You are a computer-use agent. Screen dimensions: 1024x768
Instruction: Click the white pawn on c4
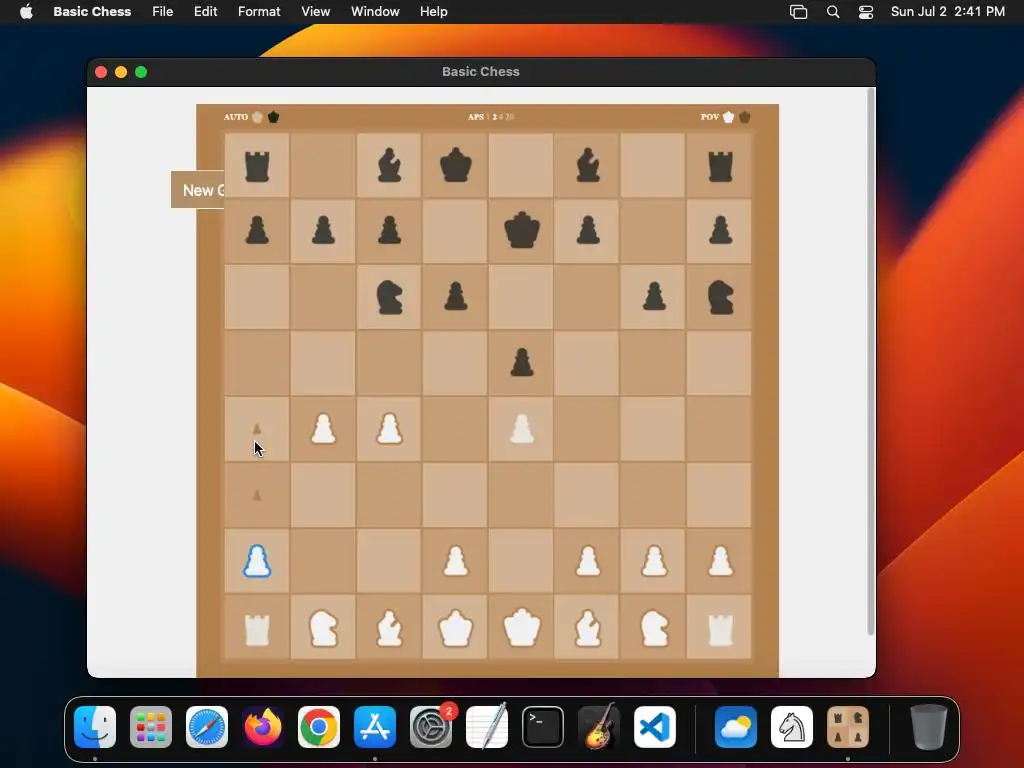[x=389, y=429]
